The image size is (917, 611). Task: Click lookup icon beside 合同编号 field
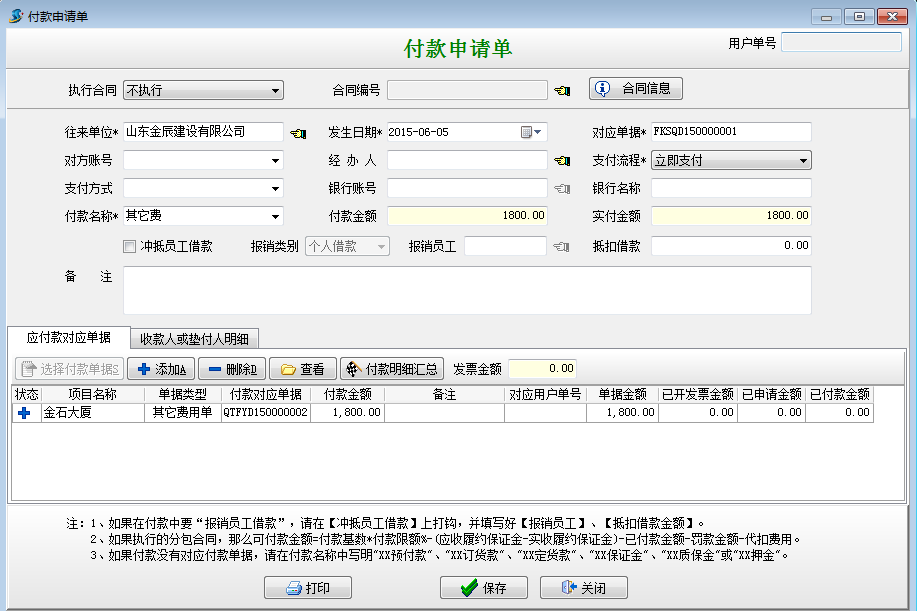(x=562, y=91)
